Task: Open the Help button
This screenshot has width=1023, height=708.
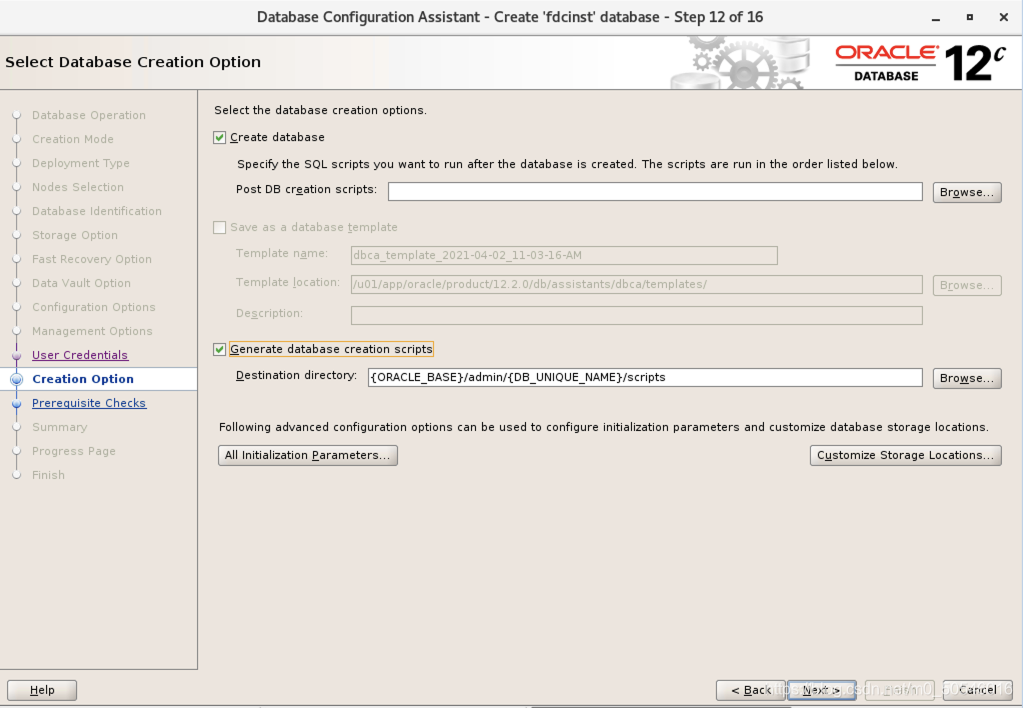Action: (42, 690)
